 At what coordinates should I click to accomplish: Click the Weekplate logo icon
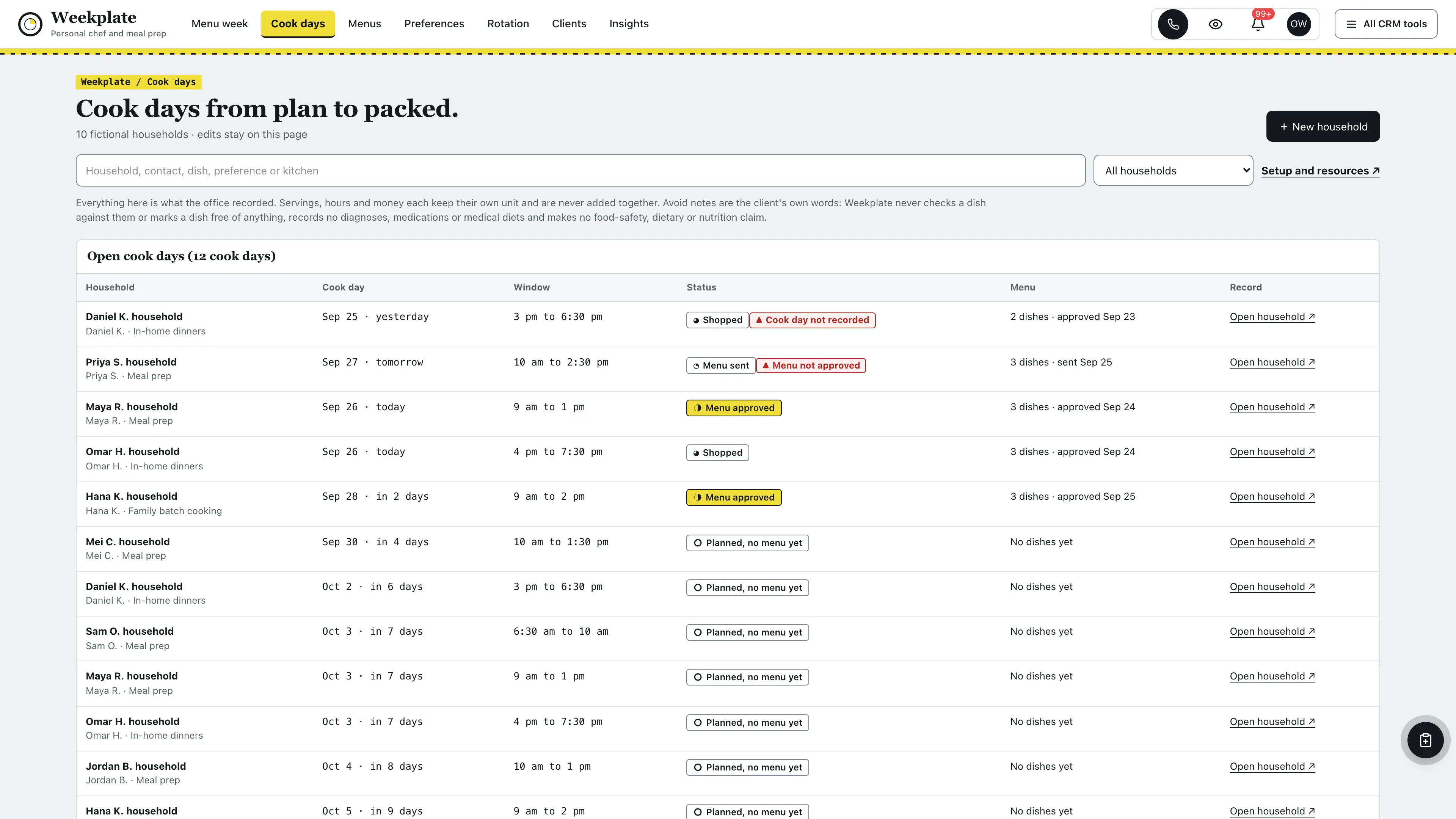(x=30, y=24)
